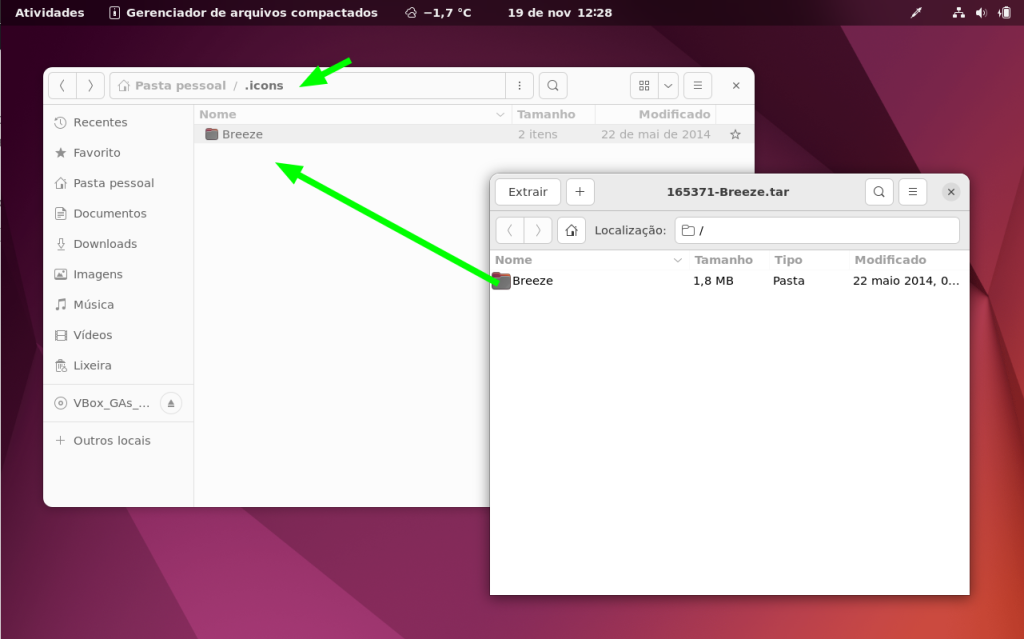Open the Files window hamburger menu
Viewport: 1024px width, 639px height.
click(697, 85)
